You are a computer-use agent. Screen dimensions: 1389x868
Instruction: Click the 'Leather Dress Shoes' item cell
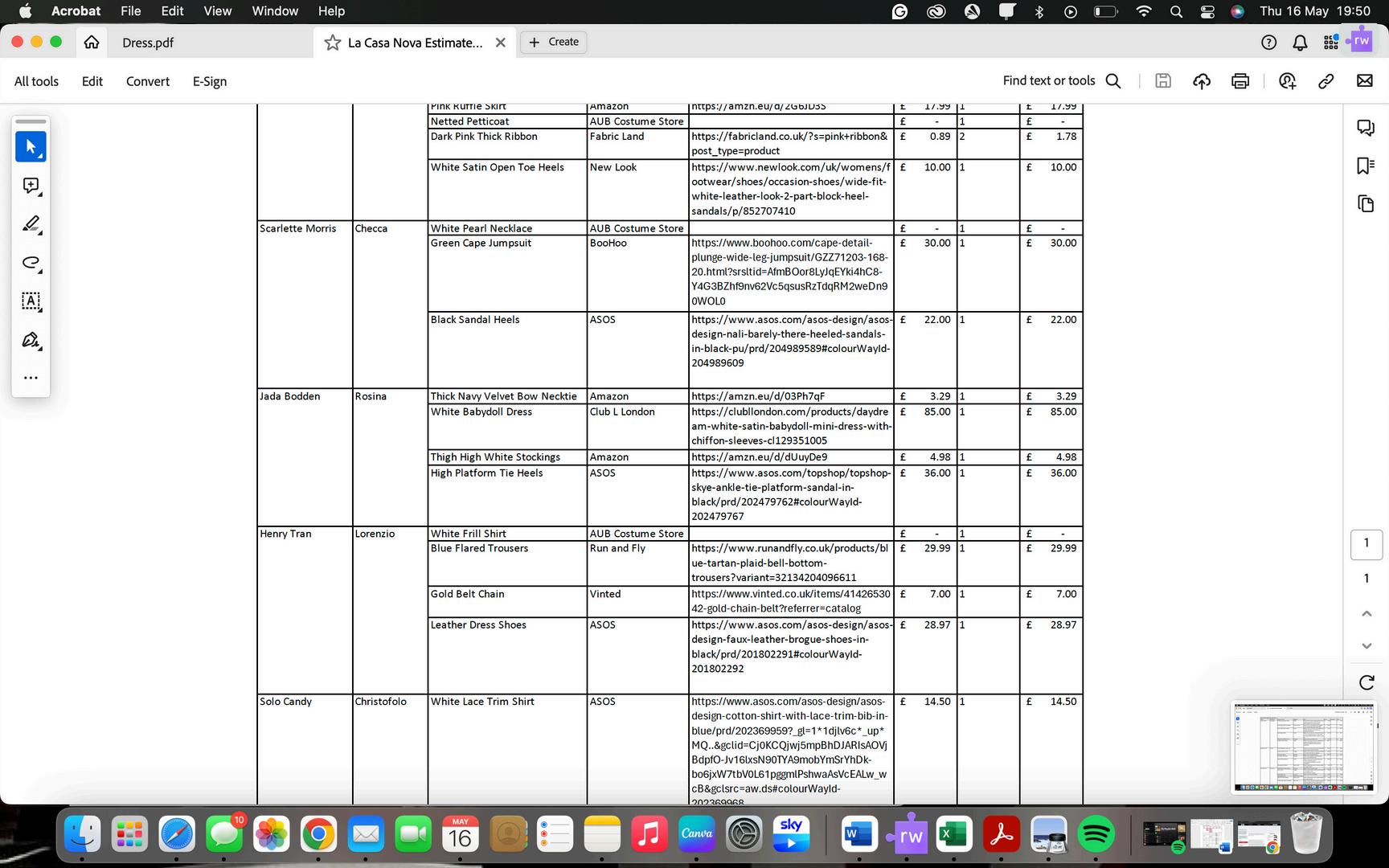[x=507, y=655]
